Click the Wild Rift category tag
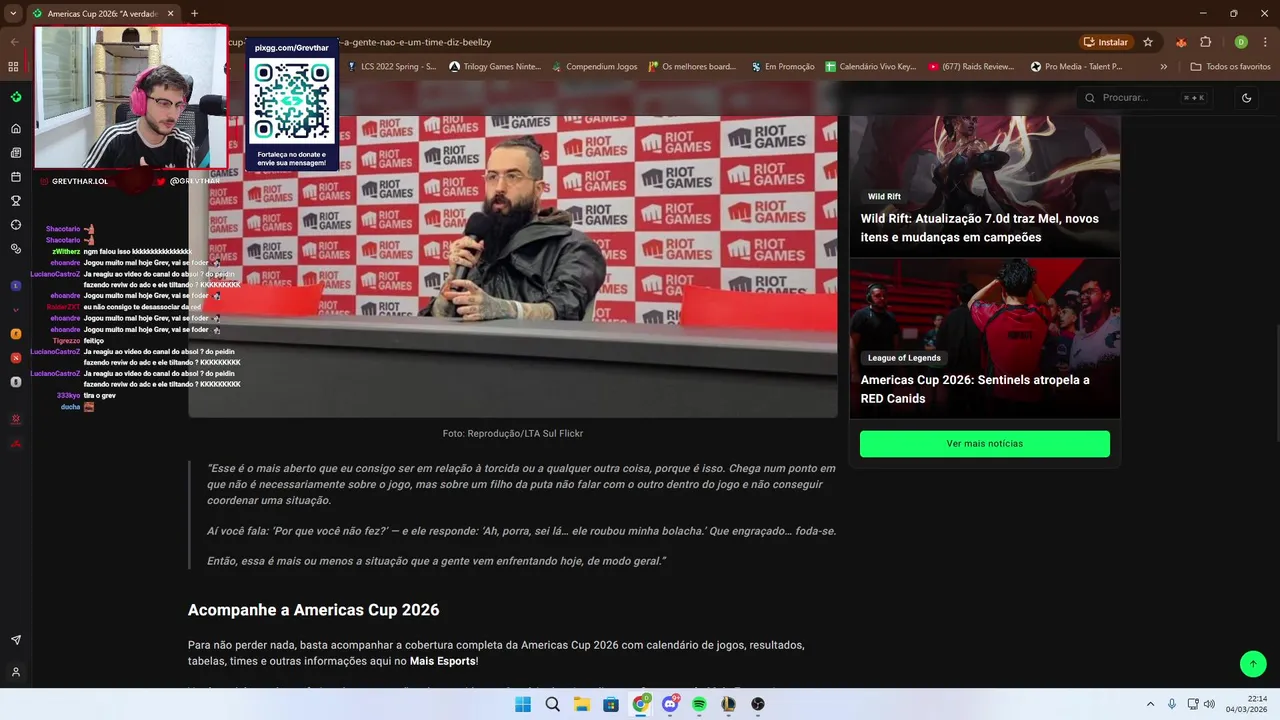This screenshot has height=720, width=1280. pyautogui.click(x=884, y=197)
